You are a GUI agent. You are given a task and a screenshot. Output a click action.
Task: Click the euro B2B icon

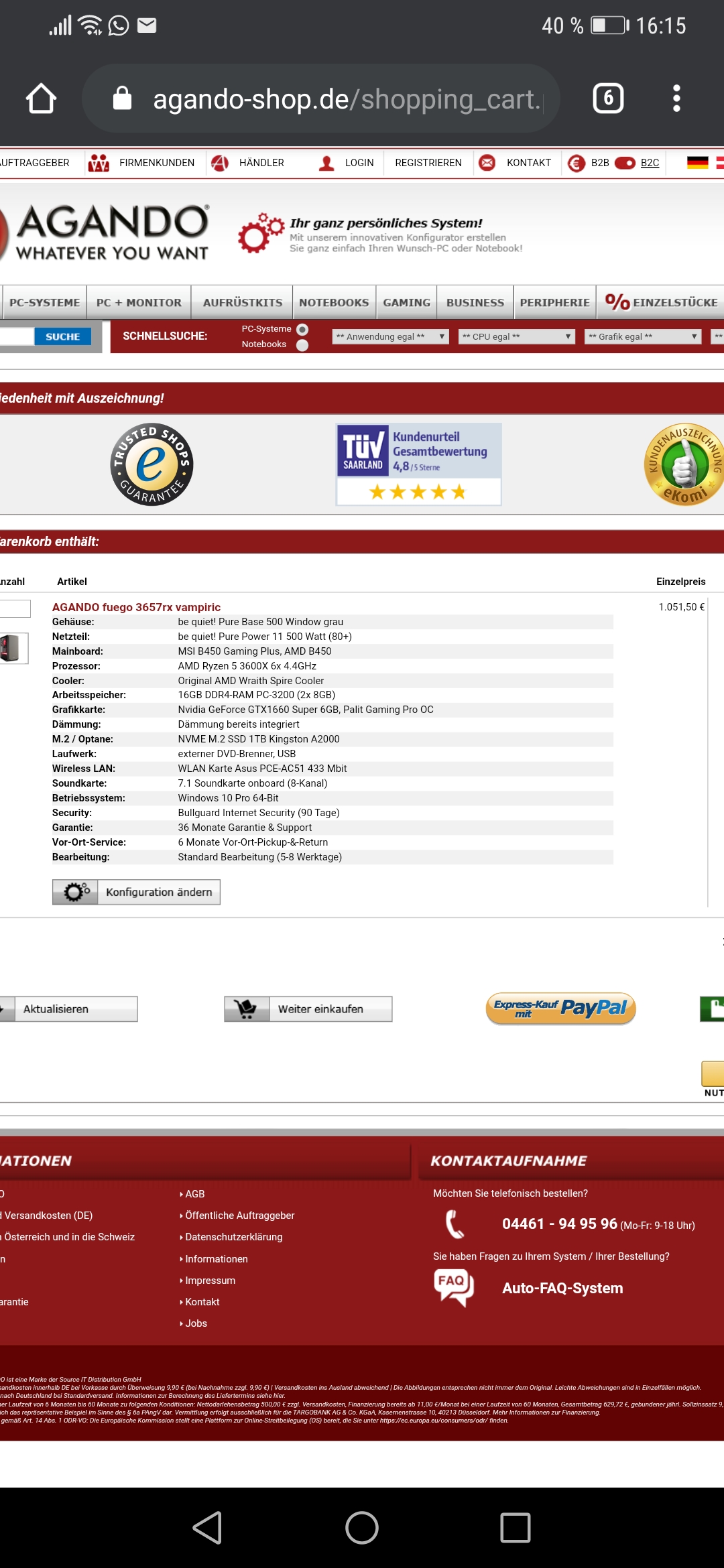tap(577, 163)
